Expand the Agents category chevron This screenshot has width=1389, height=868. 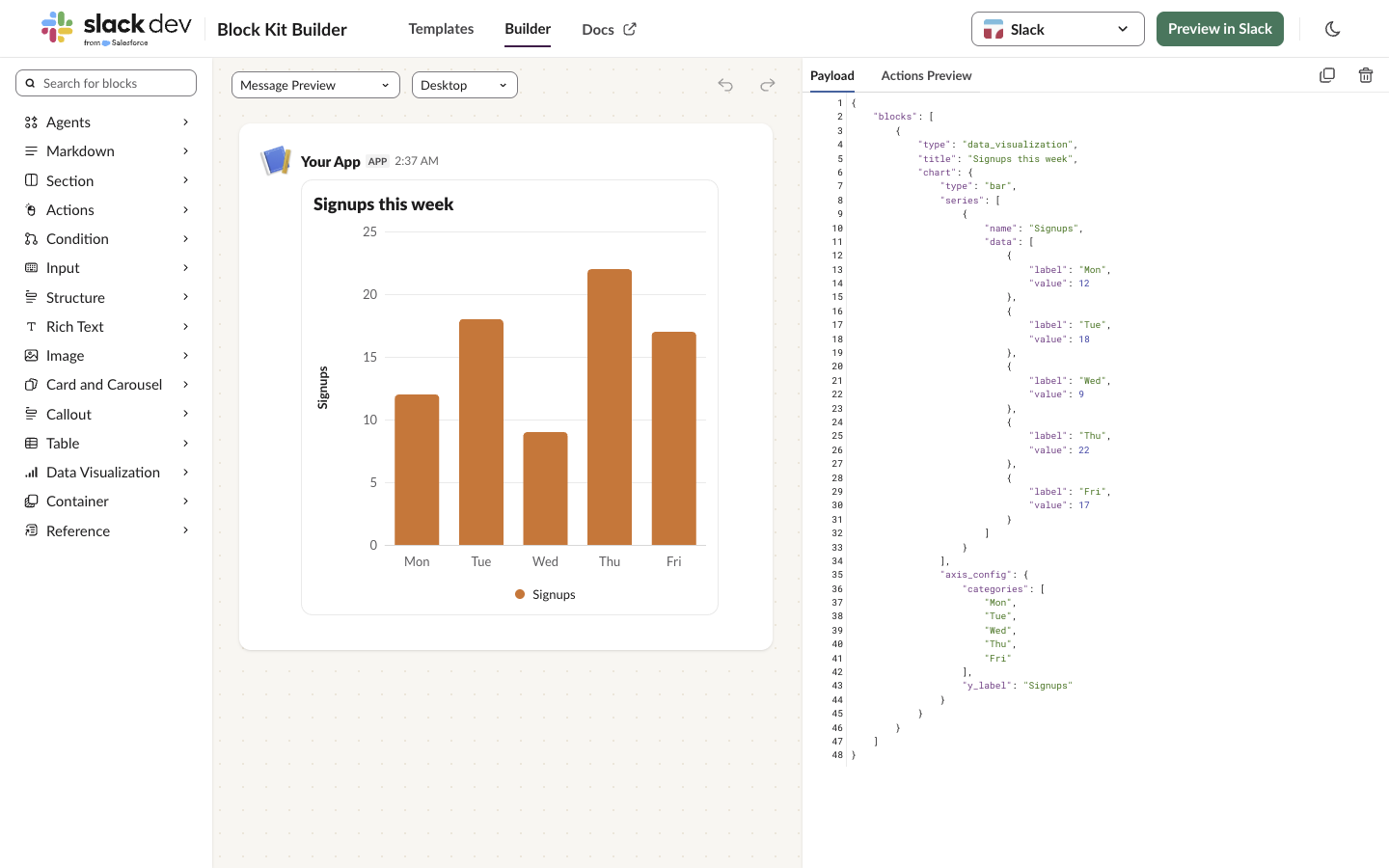(186, 122)
